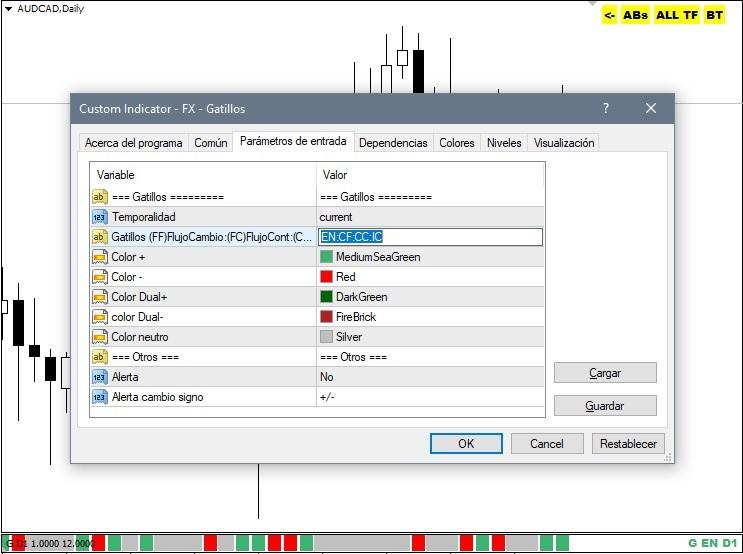Click the 123 icon next to Alerta

tap(99, 377)
